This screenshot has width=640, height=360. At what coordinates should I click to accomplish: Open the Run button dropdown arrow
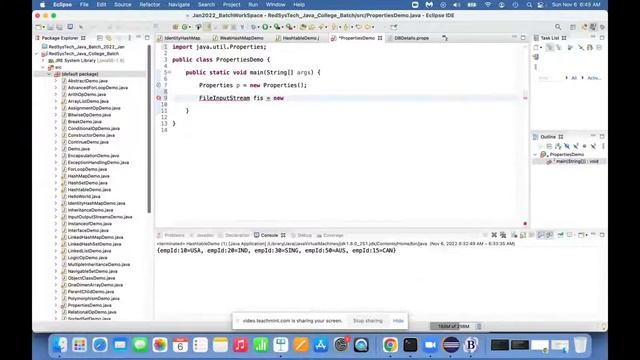click(x=271, y=27)
